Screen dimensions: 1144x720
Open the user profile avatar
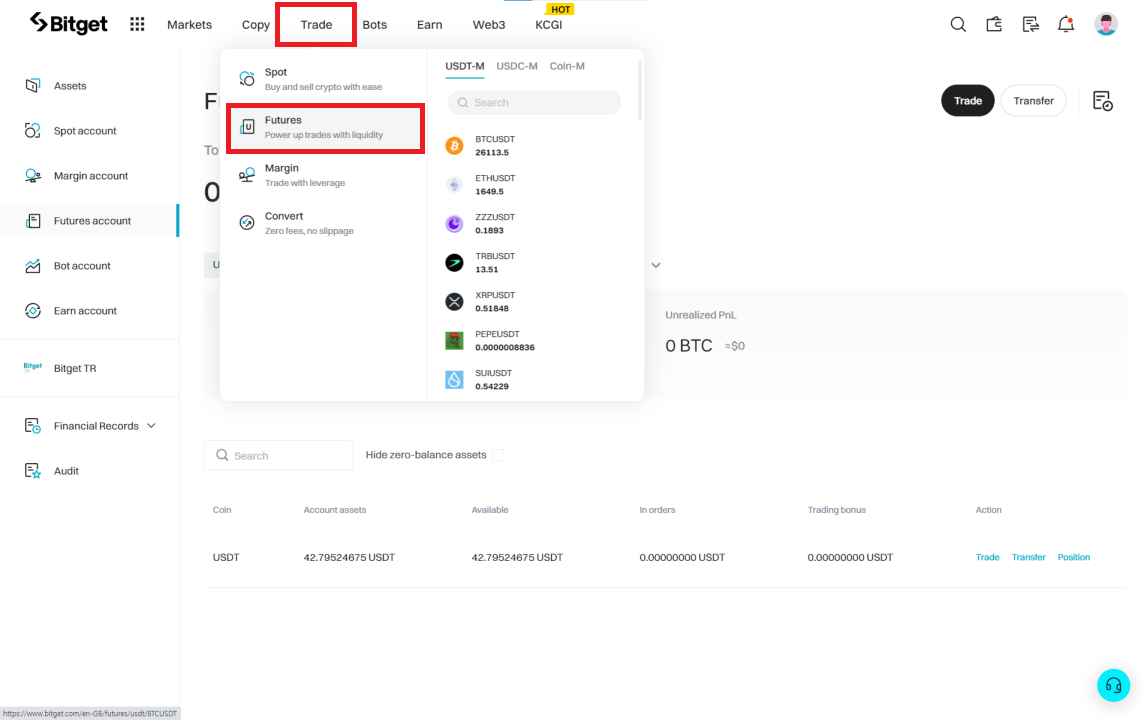click(1105, 24)
